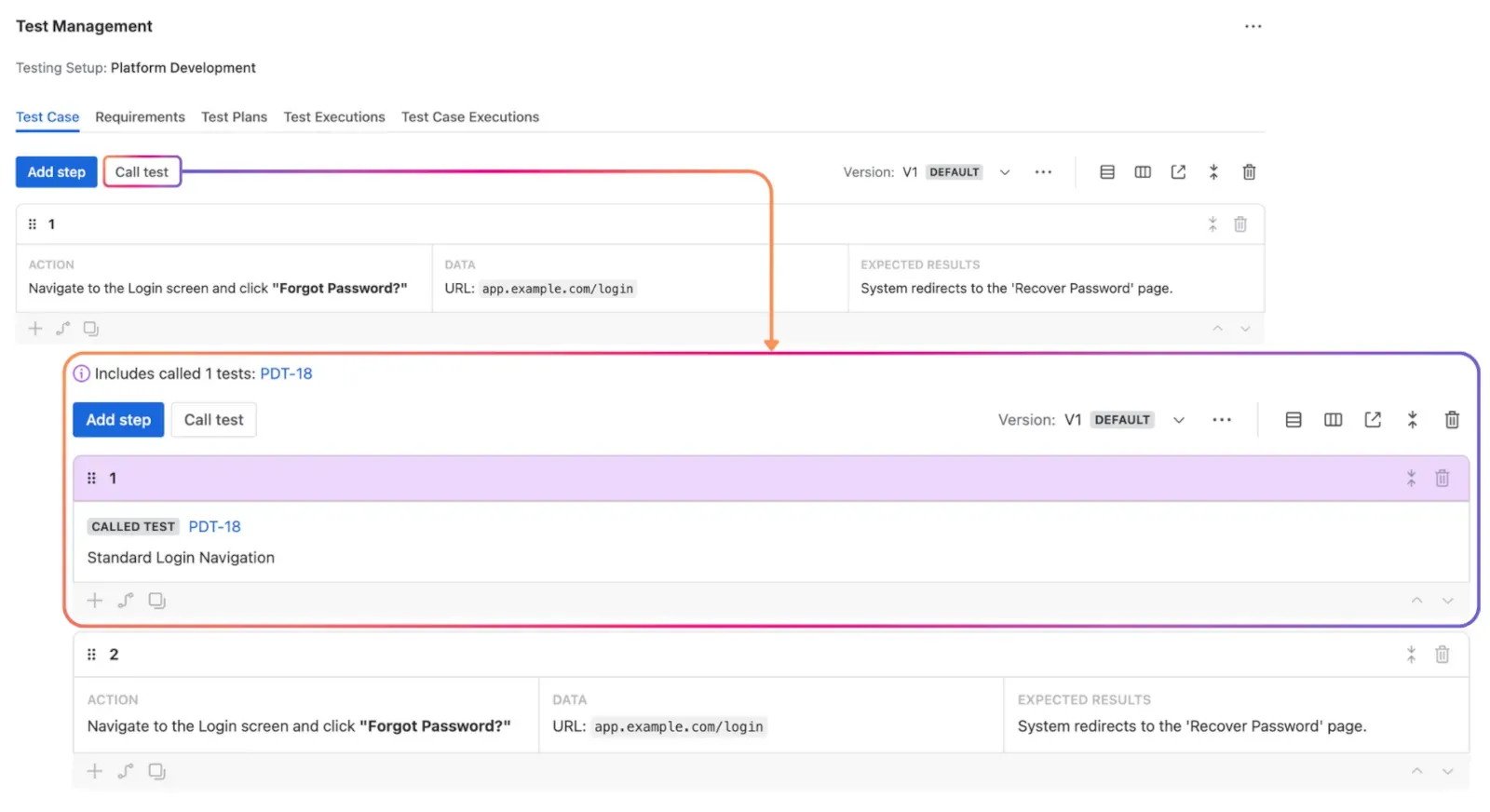1490x812 pixels.
Task: Click the export icon in the top toolbar
Action: coord(1178,172)
